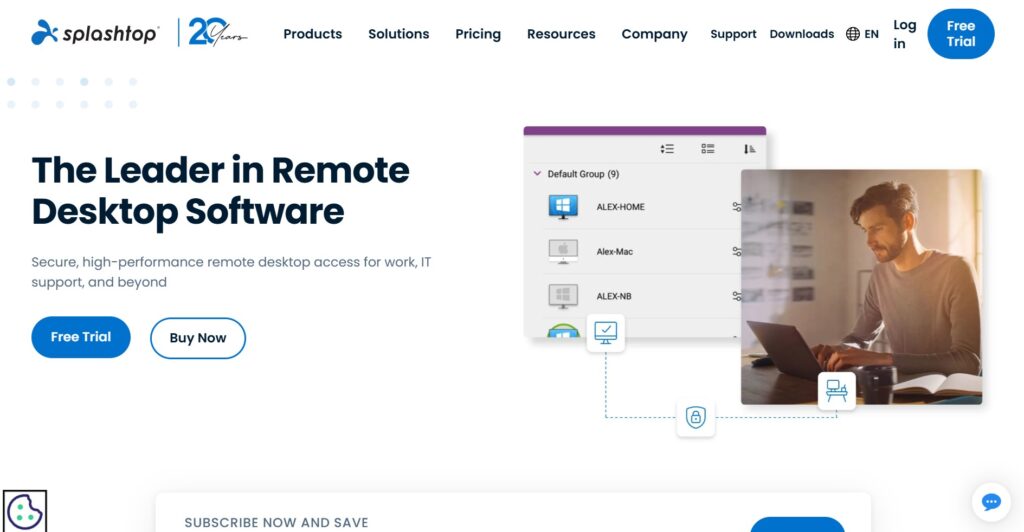Image resolution: width=1024 pixels, height=532 pixels.
Task: Open the Products menu
Action: pos(312,34)
